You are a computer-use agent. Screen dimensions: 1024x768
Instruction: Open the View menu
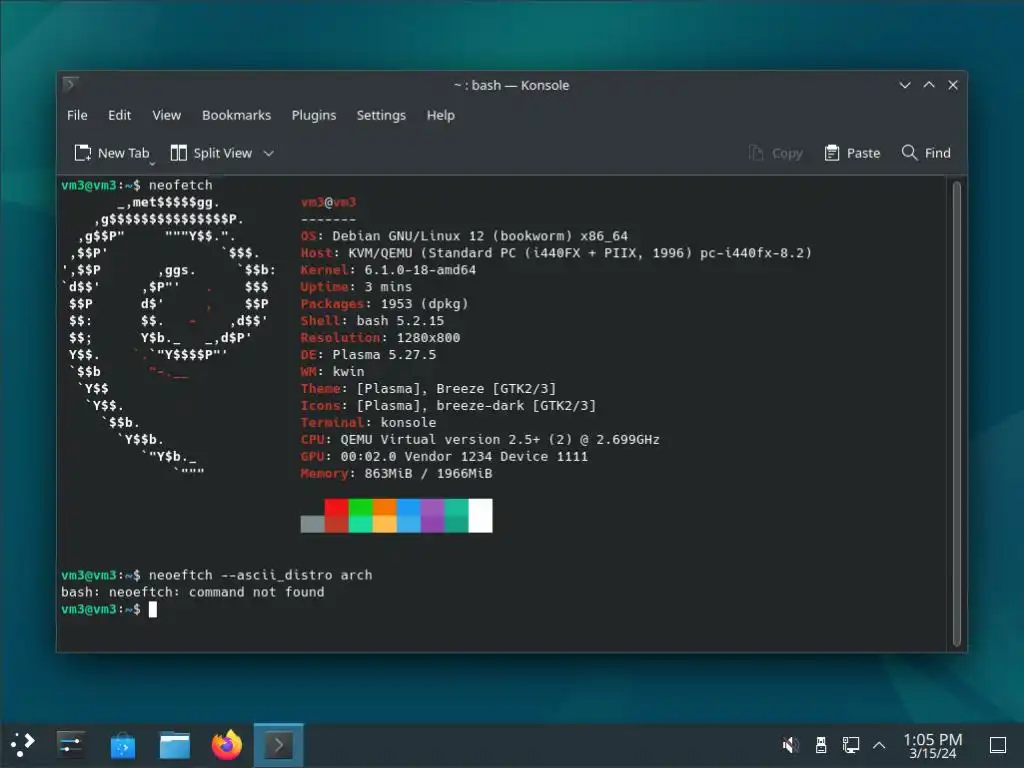pos(167,115)
